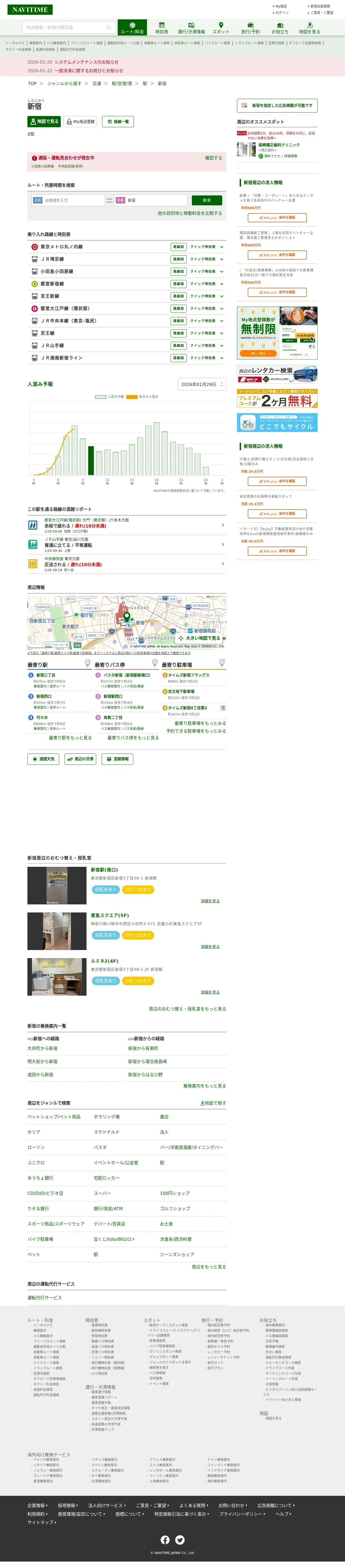Click the 地図で見る button

click(x=44, y=122)
